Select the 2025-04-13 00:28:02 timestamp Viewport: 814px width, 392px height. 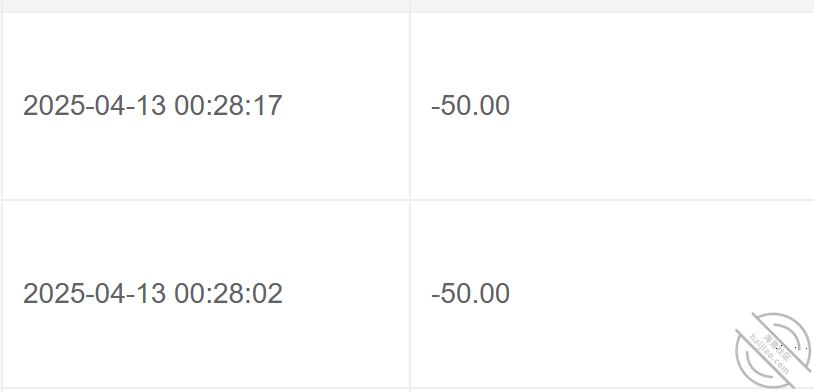point(153,293)
